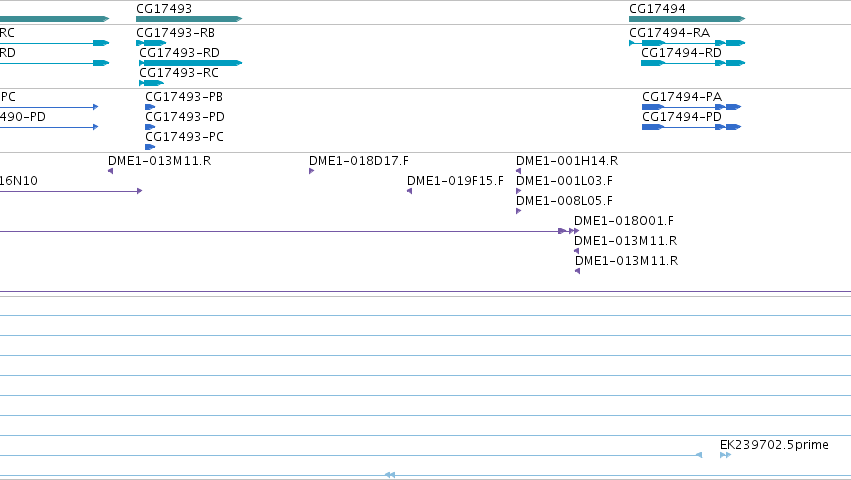Select the light blue arrows under EK239702.5prime
Image resolution: width=851 pixels, height=480 pixels.
pyautogui.click(x=725, y=455)
